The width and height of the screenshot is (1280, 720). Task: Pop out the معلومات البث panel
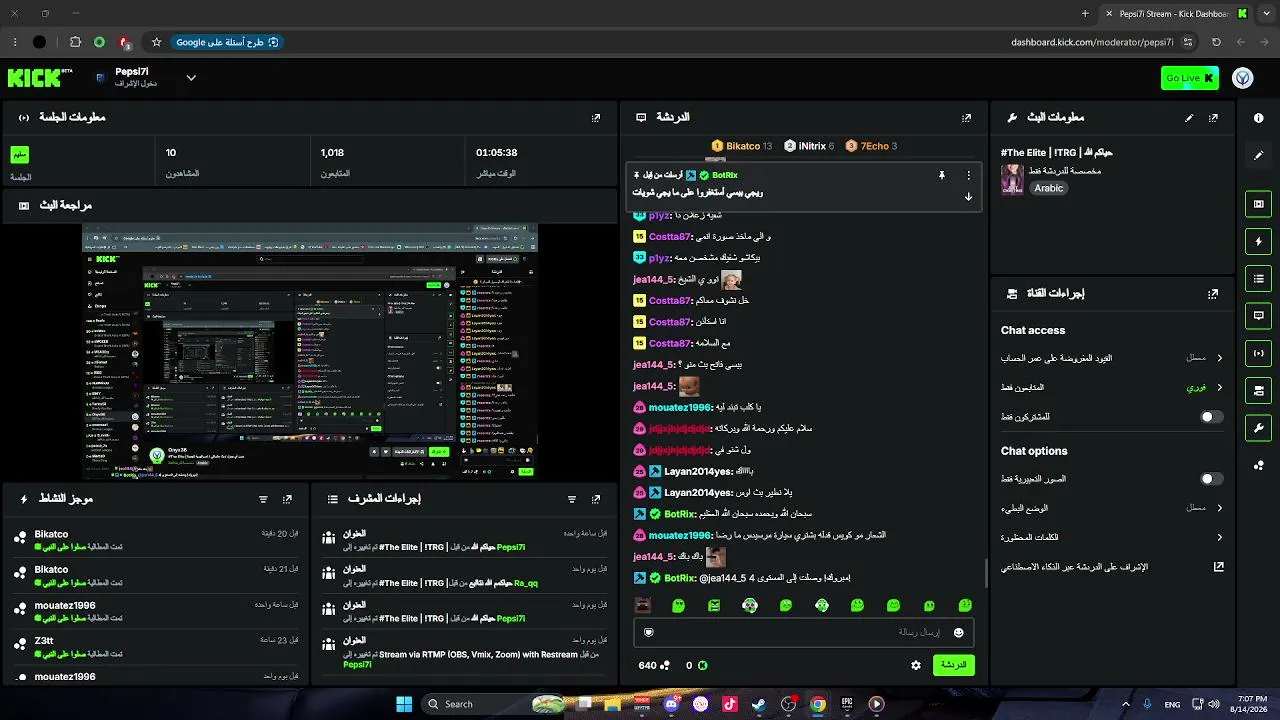click(x=1213, y=118)
